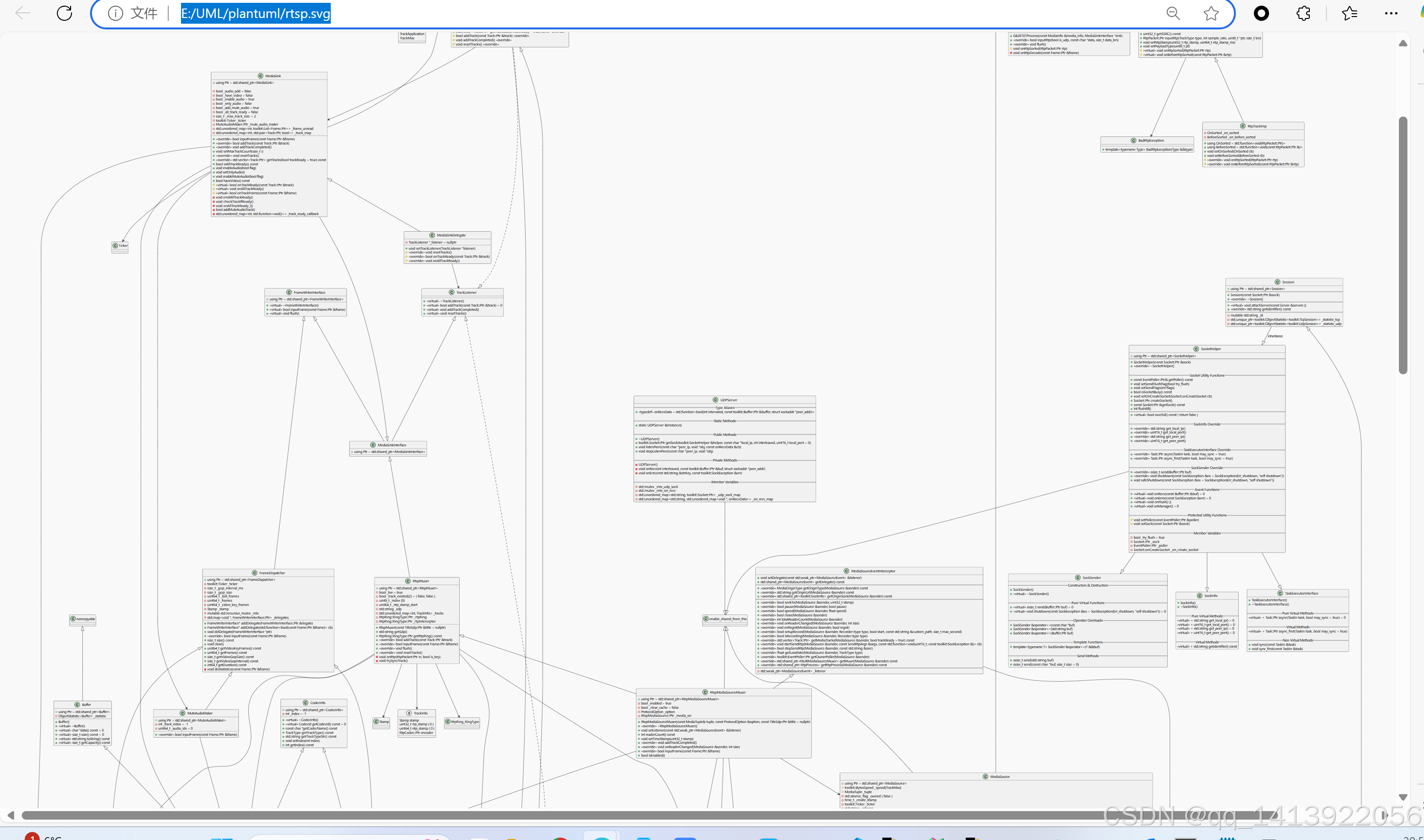Image resolution: width=1424 pixels, height=840 pixels.
Task: Add page to favorites with star icon
Action: [x=1211, y=13]
